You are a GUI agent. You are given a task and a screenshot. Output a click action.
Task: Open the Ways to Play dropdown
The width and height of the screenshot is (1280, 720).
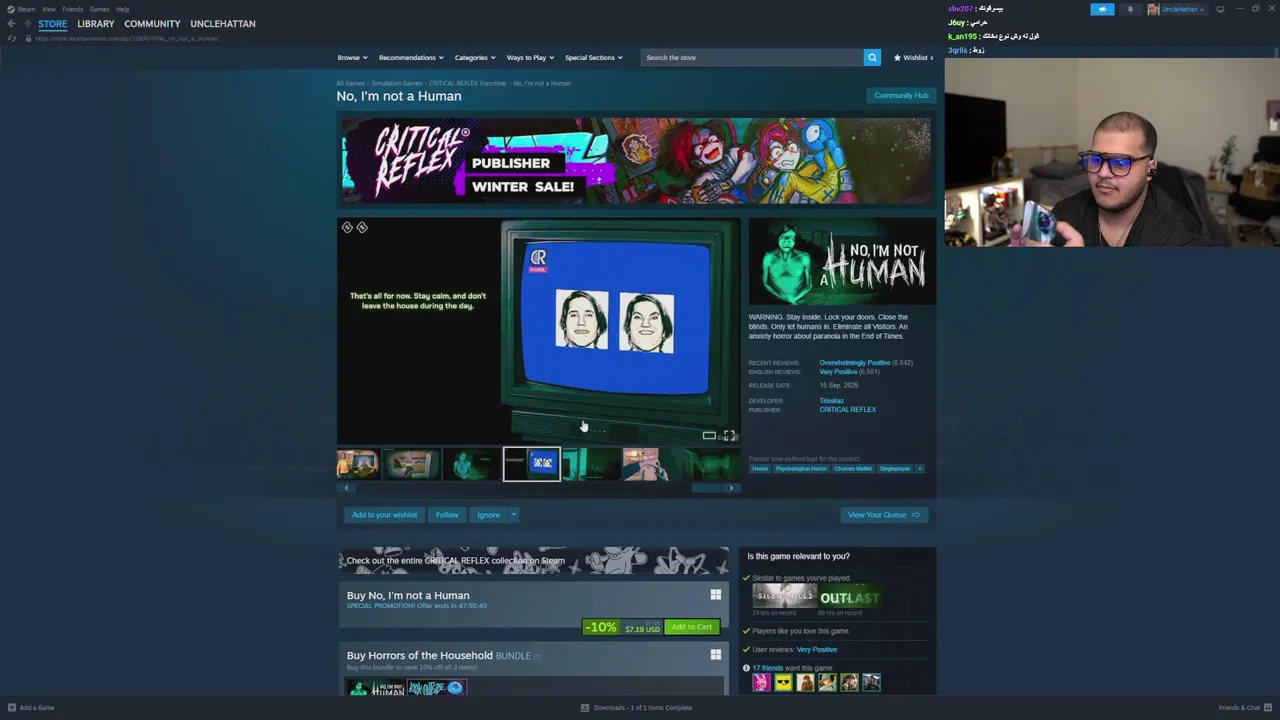pyautogui.click(x=530, y=57)
